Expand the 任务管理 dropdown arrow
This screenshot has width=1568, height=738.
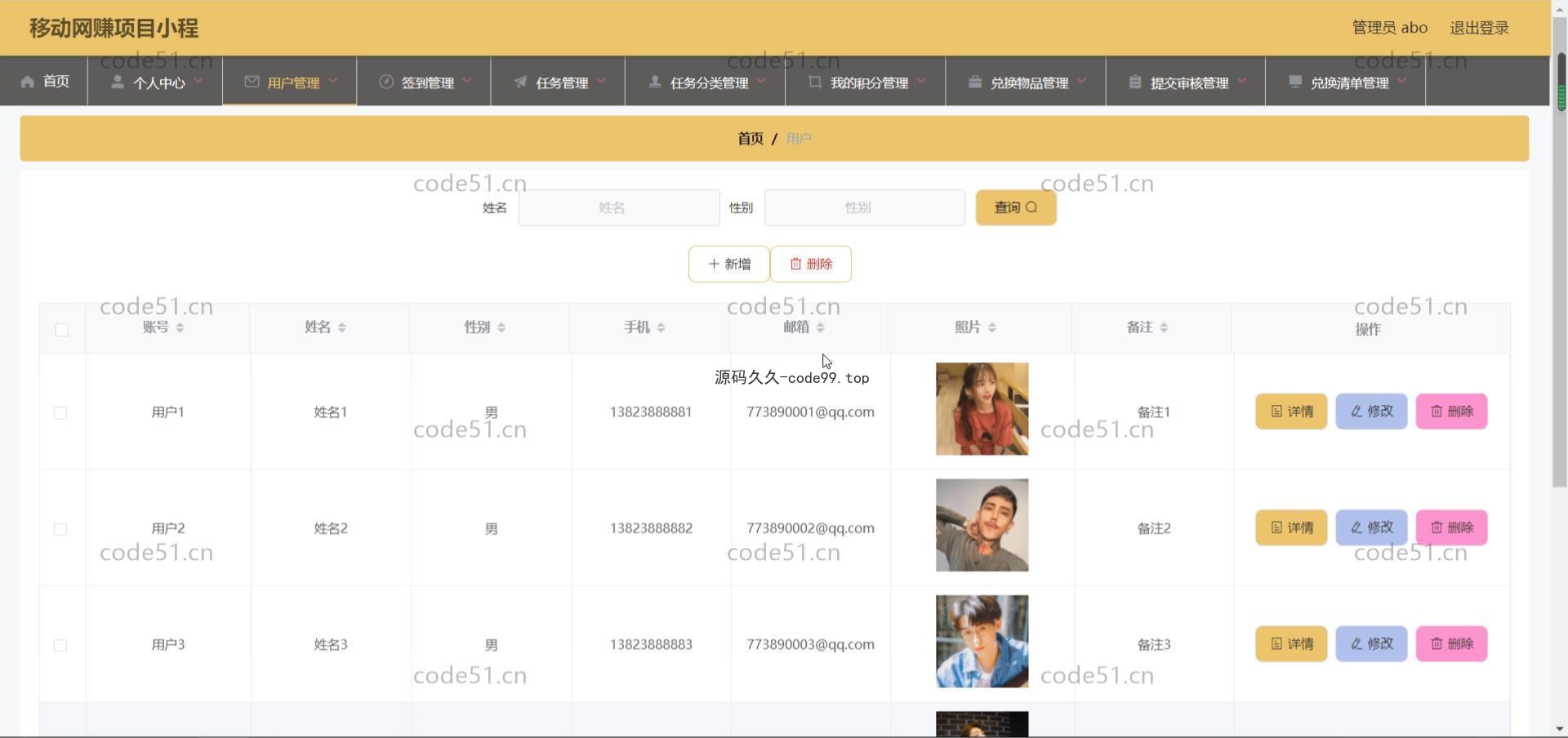[602, 81]
